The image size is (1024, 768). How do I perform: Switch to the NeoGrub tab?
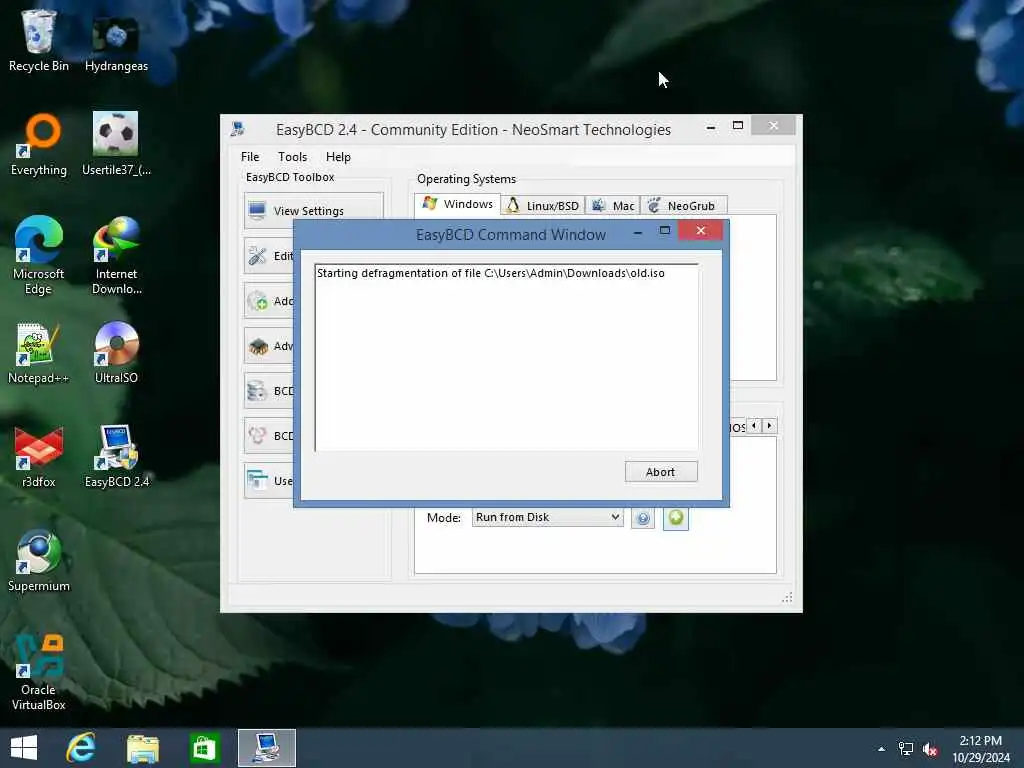tap(683, 206)
